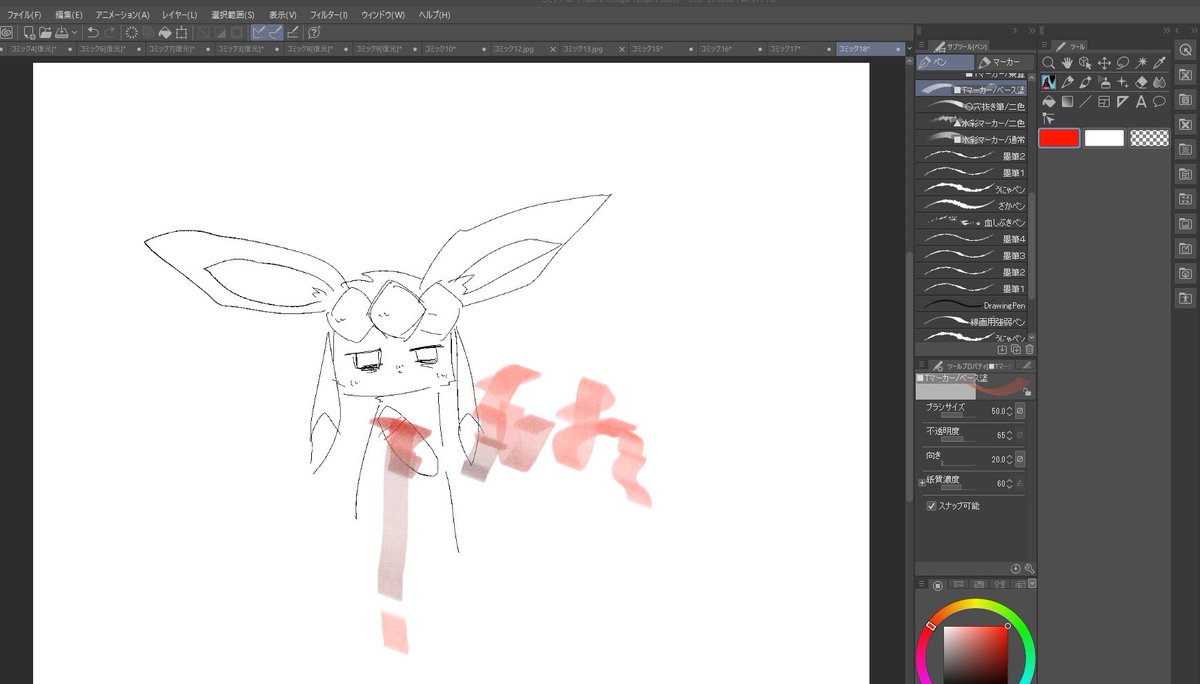
Task: Click inside the color square picker
Action: (x=976, y=655)
